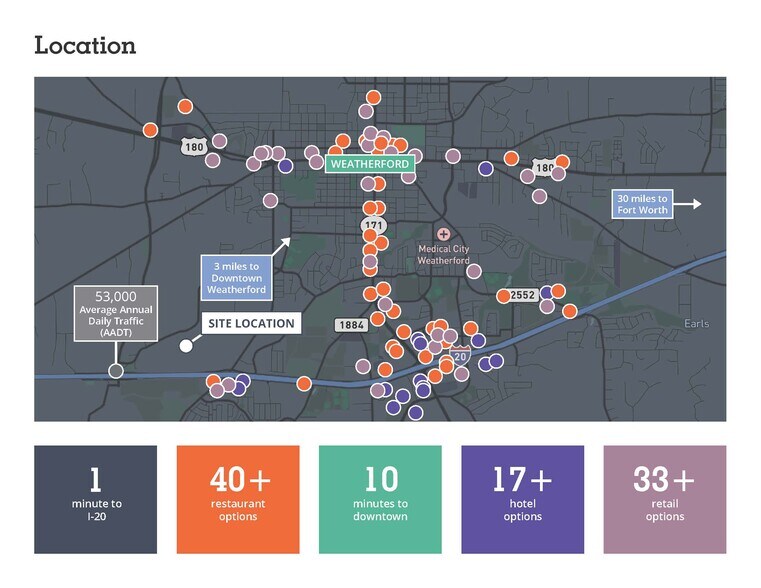Click the Medical City Weatherford hospital cross icon
The height and width of the screenshot is (588, 761).
pyautogui.click(x=443, y=234)
